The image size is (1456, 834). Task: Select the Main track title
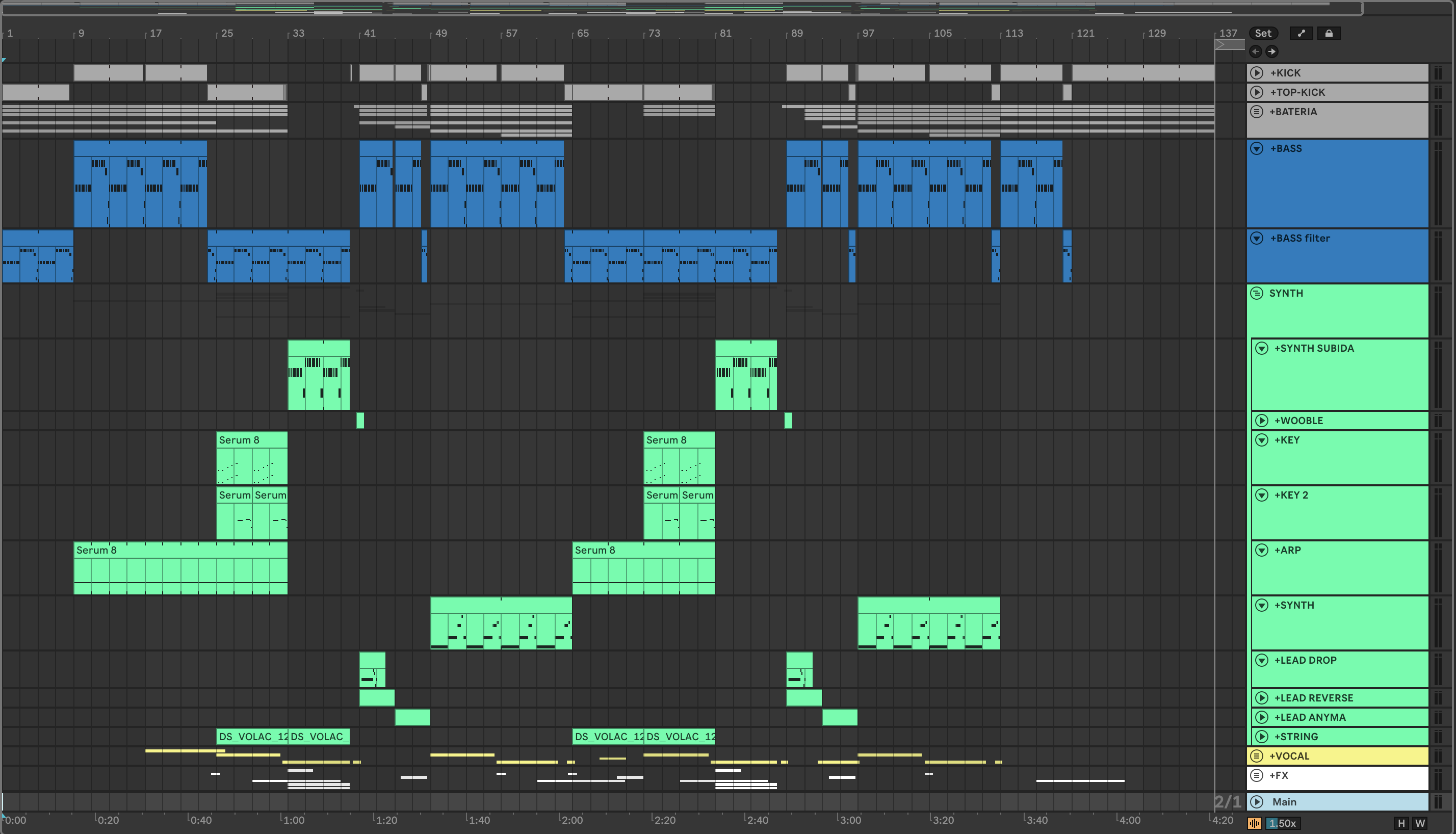click(x=1284, y=802)
